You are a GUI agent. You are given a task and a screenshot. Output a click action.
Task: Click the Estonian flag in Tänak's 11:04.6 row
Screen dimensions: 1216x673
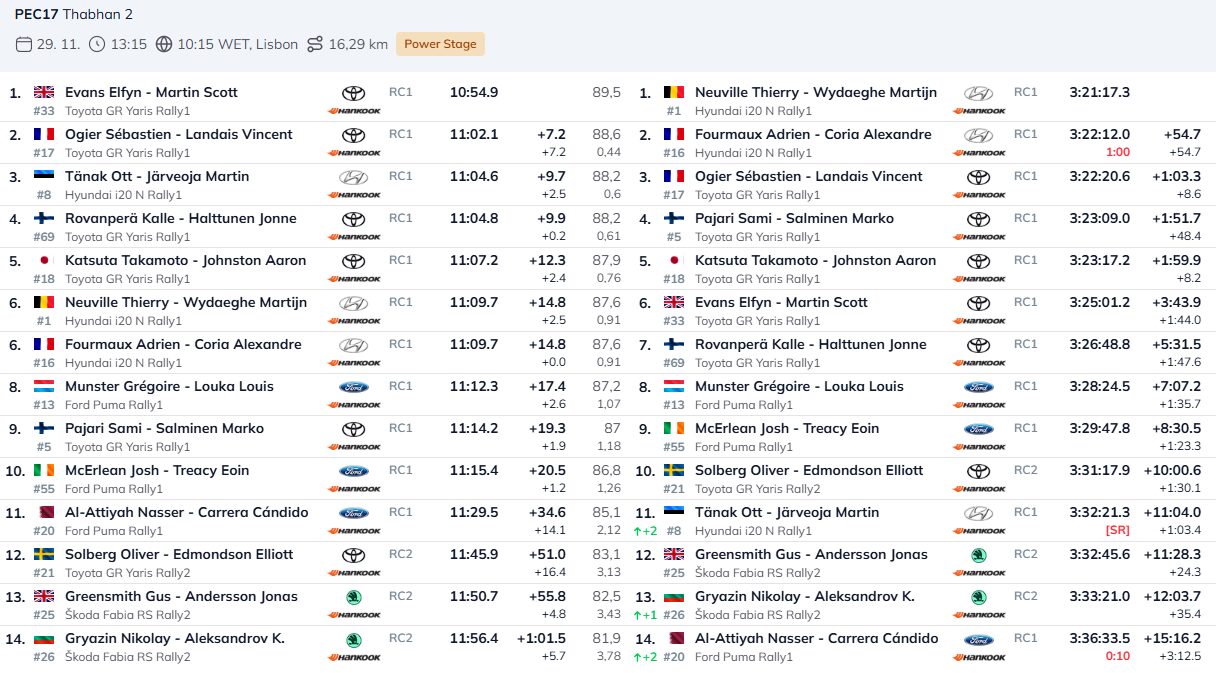click(x=44, y=176)
